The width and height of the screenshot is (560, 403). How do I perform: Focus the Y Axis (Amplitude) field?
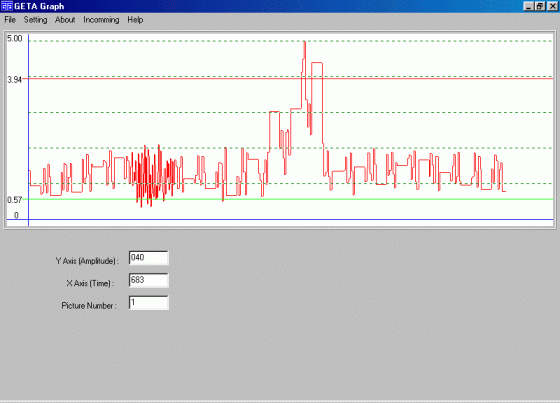pyautogui.click(x=149, y=258)
